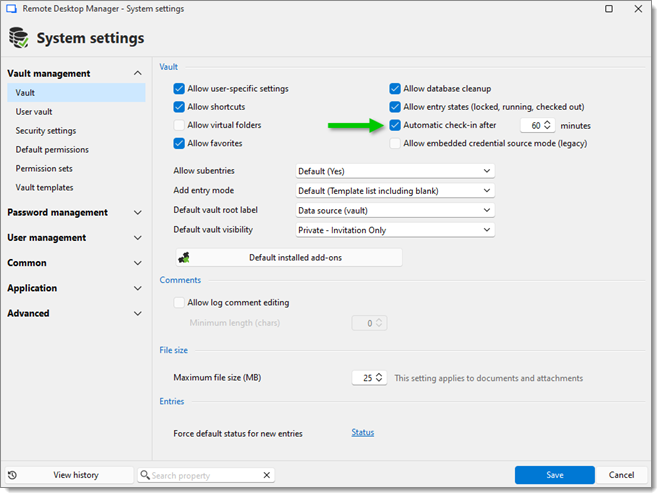
Task: Click the Save button
Action: [x=554, y=475]
